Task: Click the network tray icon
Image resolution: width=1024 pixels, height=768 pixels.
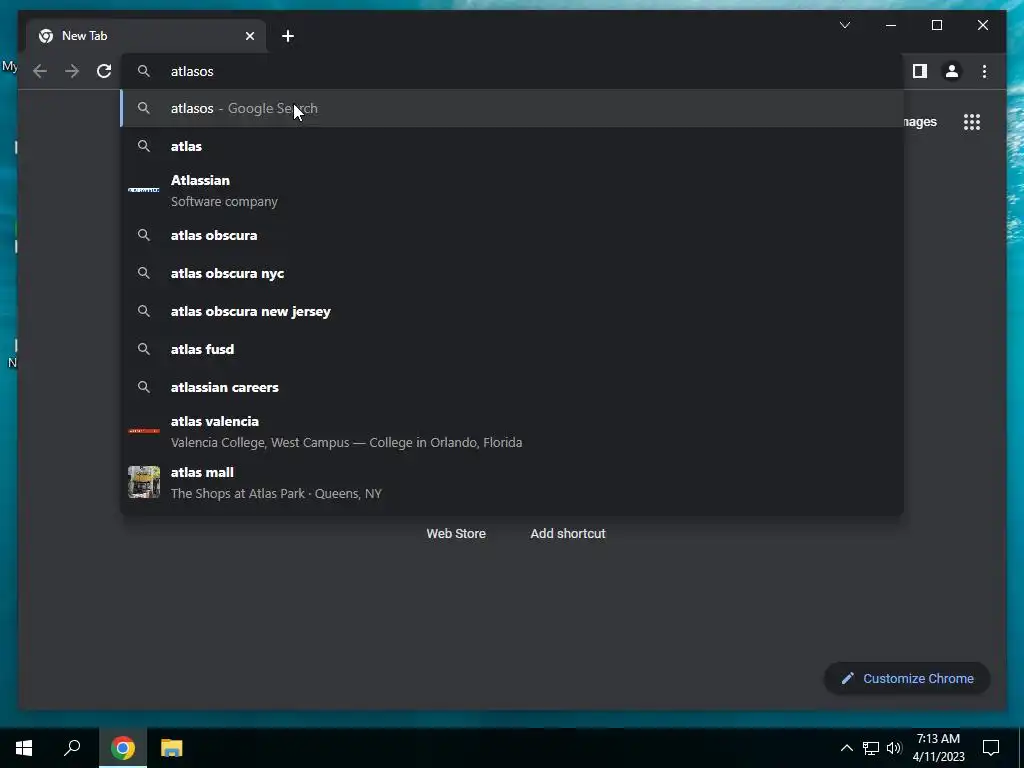Action: tap(871, 748)
